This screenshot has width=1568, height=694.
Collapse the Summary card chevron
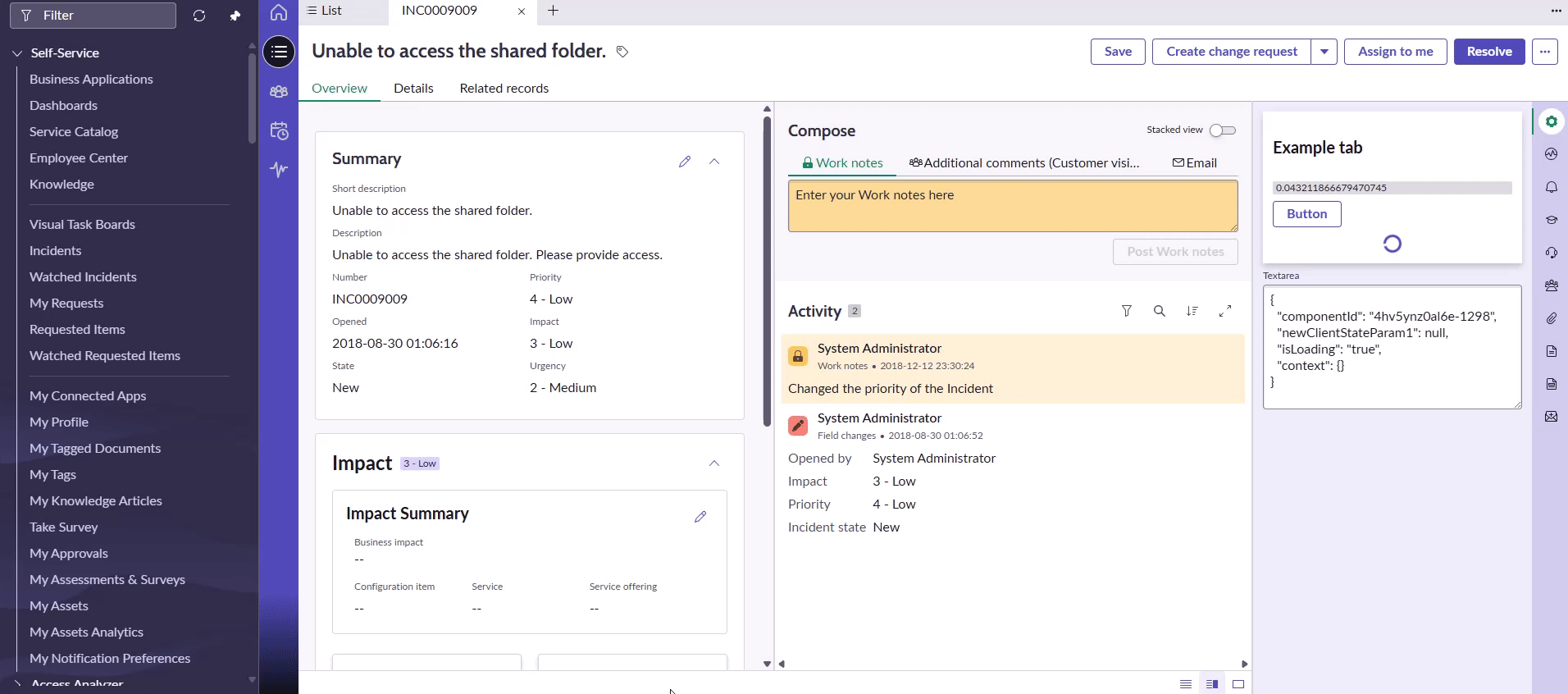[714, 162]
